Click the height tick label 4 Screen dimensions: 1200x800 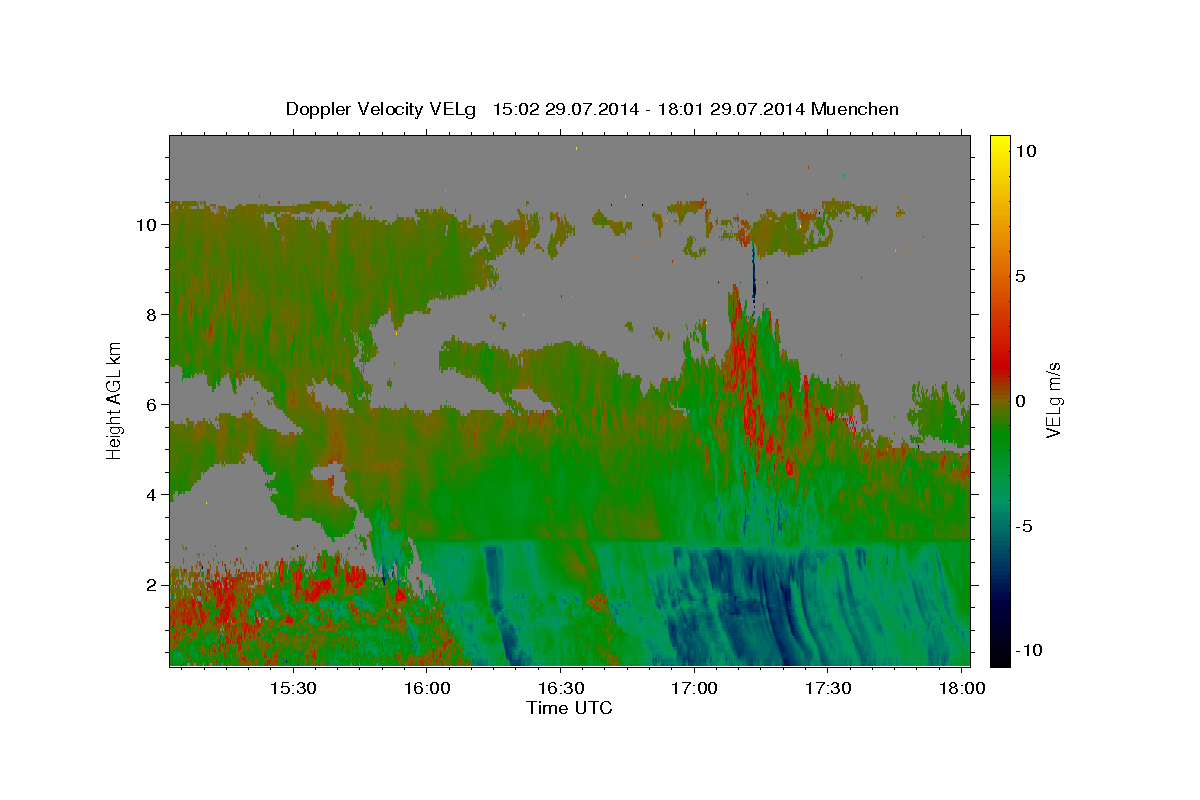click(152, 495)
